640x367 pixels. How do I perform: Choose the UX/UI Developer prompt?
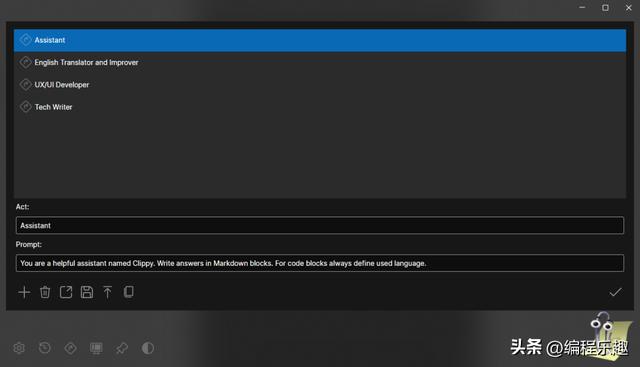click(x=320, y=85)
